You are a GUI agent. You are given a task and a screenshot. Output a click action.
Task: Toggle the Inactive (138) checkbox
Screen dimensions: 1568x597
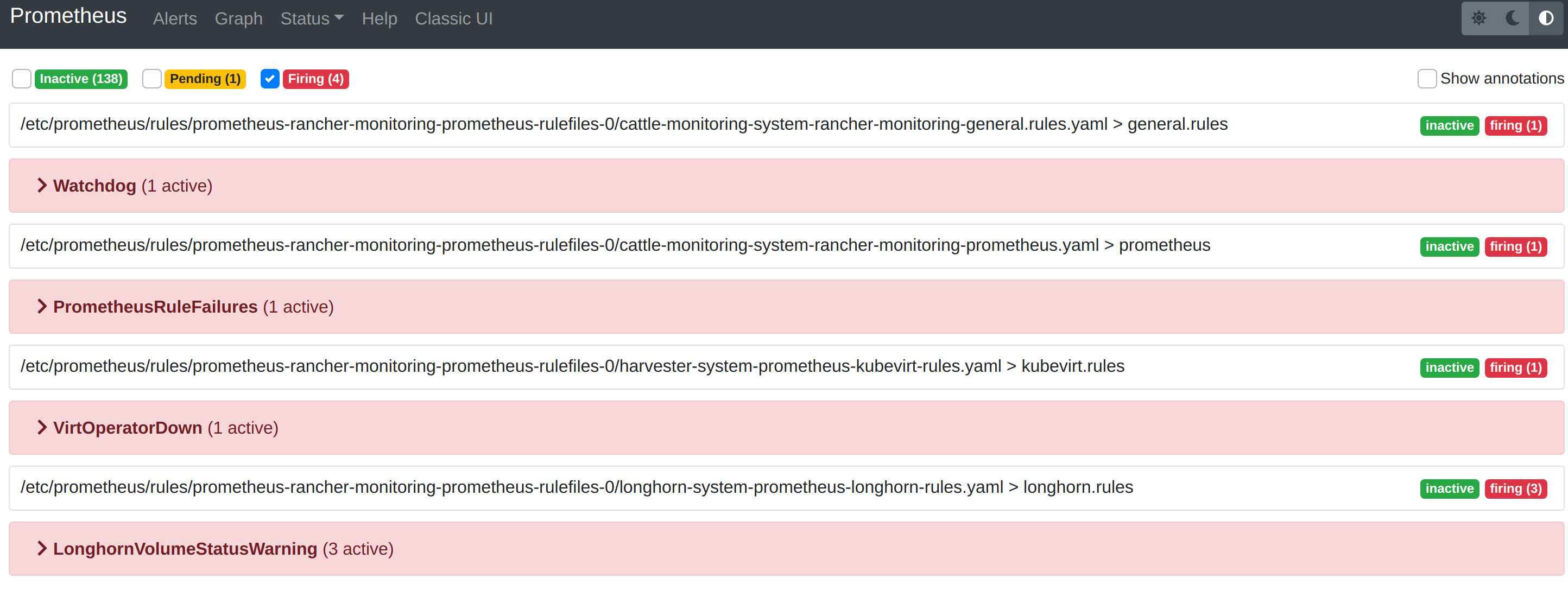(22, 78)
